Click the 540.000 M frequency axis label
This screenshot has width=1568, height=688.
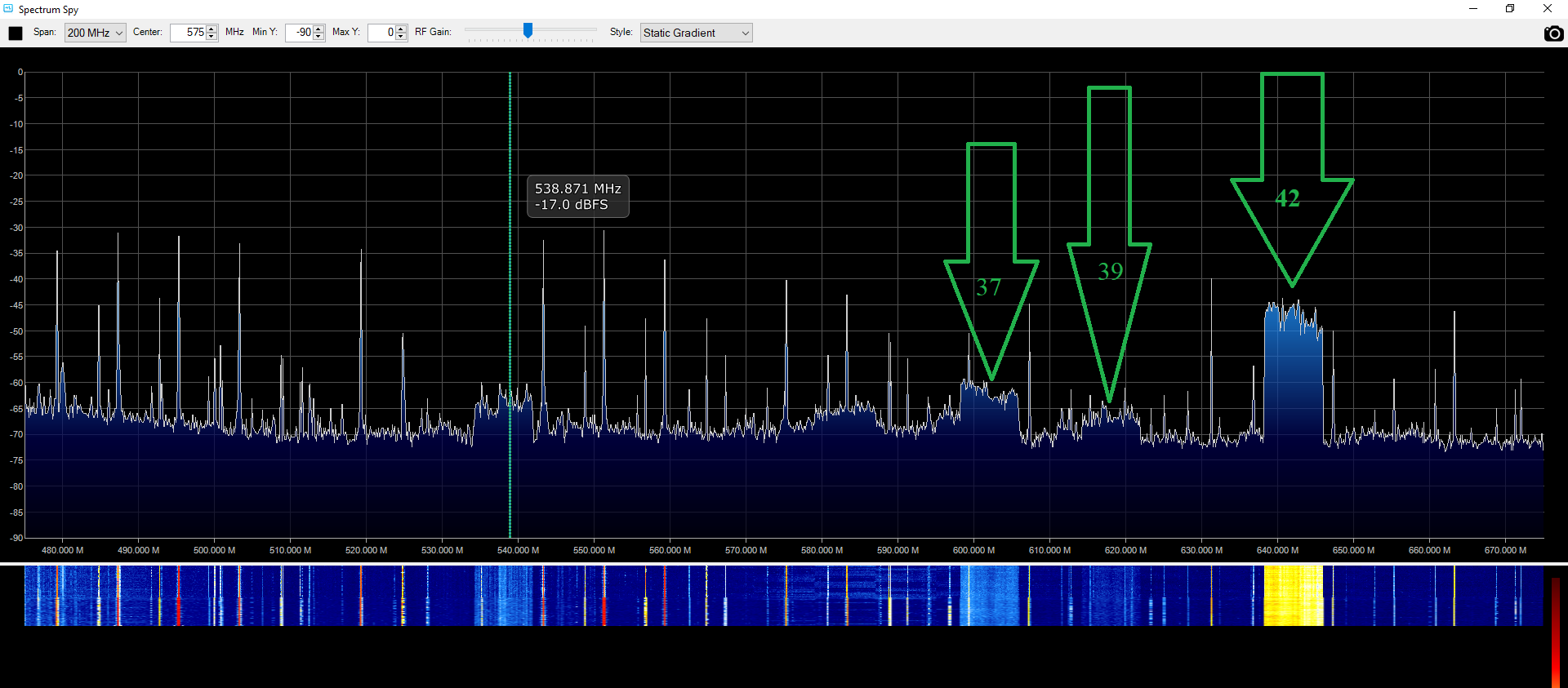pyautogui.click(x=519, y=550)
